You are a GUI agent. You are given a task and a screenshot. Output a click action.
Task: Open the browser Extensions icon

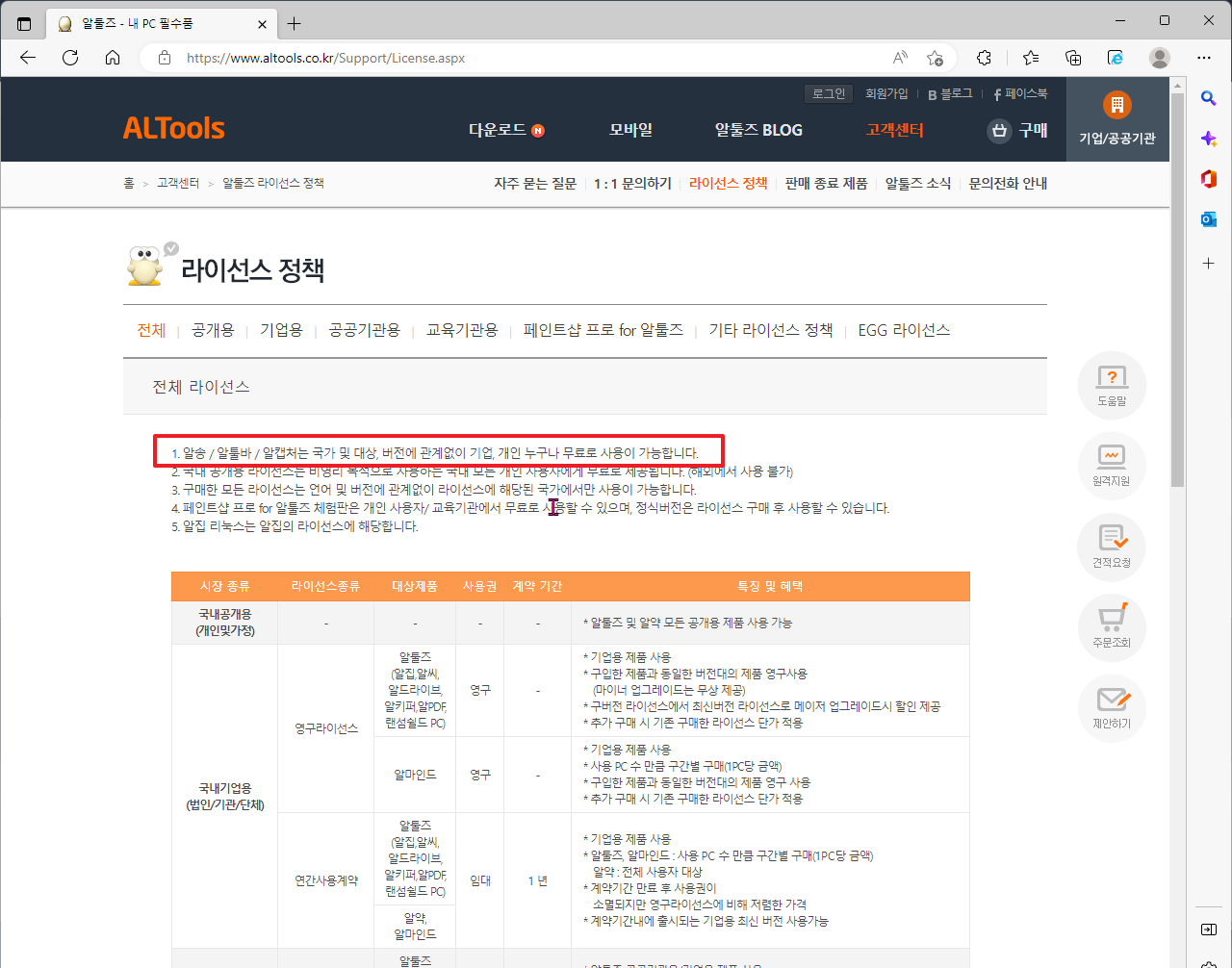coord(984,58)
